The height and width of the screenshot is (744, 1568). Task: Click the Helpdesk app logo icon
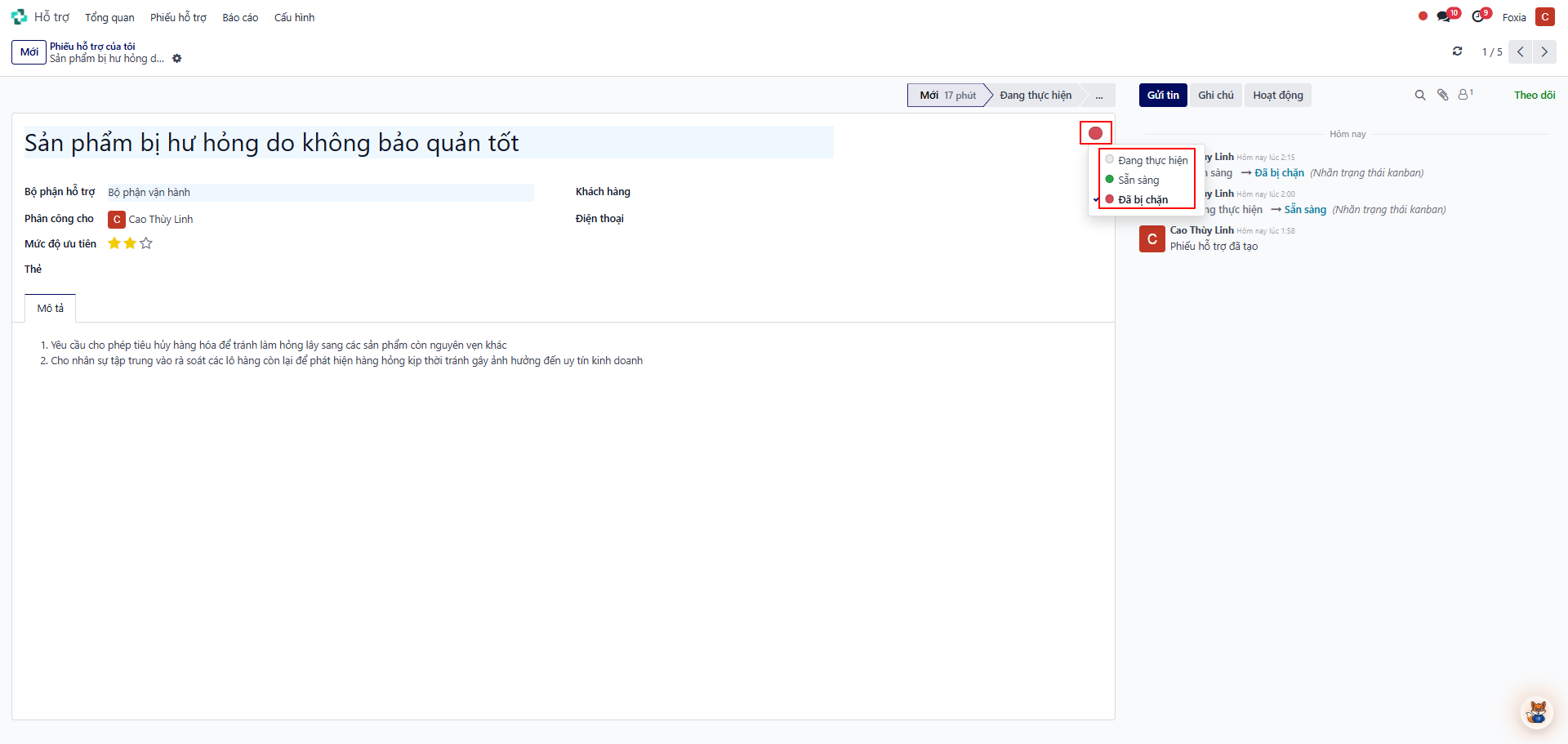click(19, 17)
